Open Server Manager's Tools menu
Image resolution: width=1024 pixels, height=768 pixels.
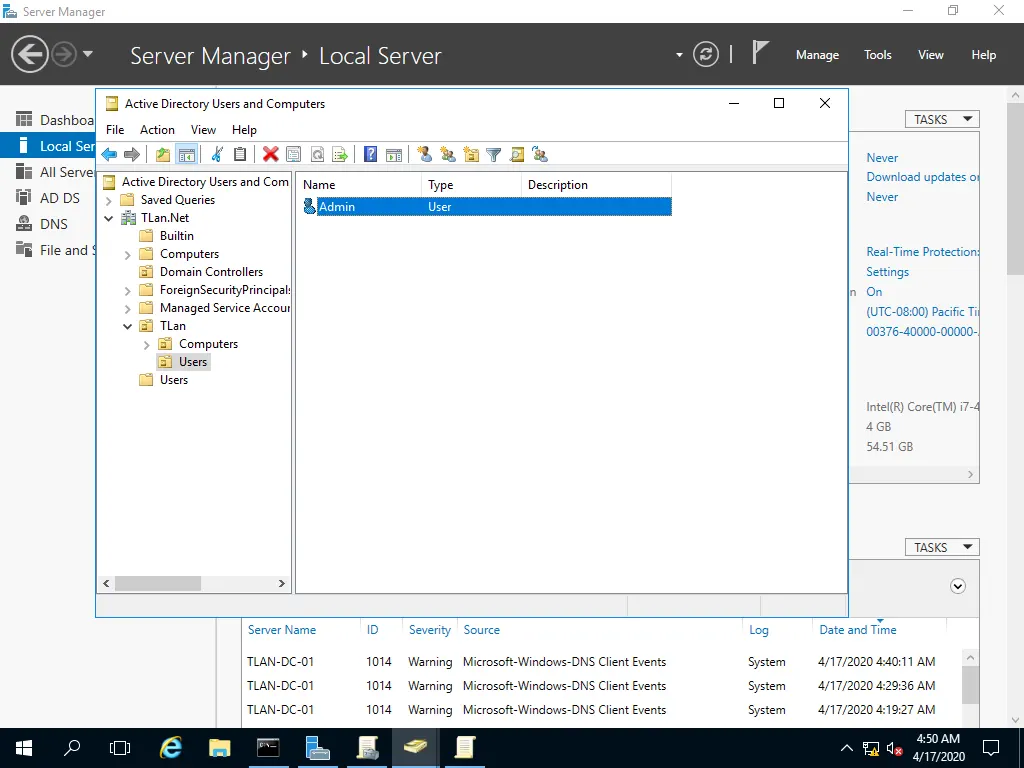pyautogui.click(x=878, y=55)
